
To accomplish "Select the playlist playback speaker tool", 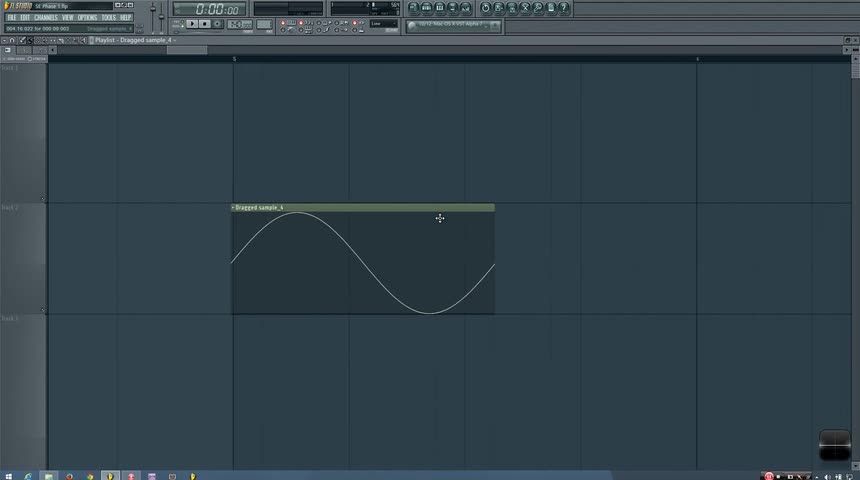I will 83,40.
